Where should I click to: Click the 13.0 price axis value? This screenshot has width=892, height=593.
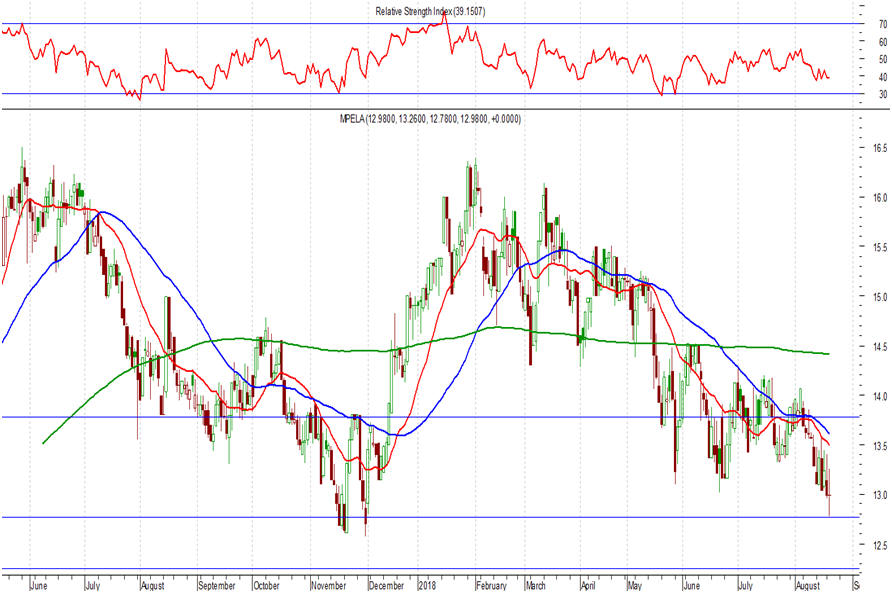[880, 495]
